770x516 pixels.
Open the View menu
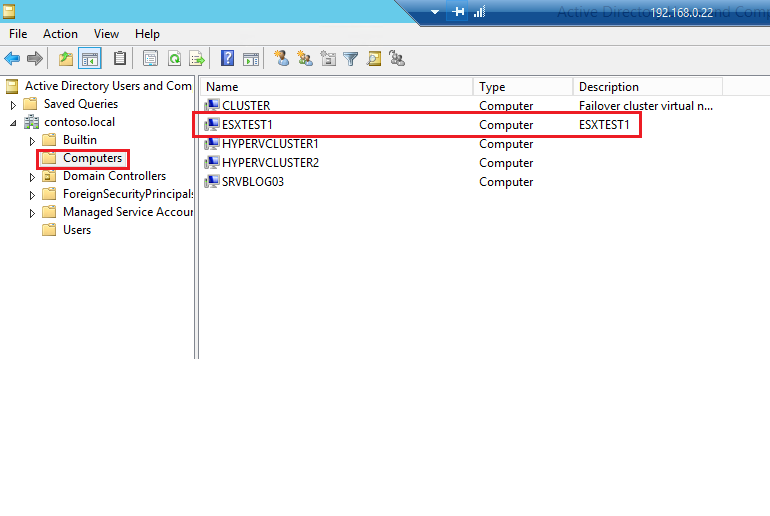(x=106, y=34)
